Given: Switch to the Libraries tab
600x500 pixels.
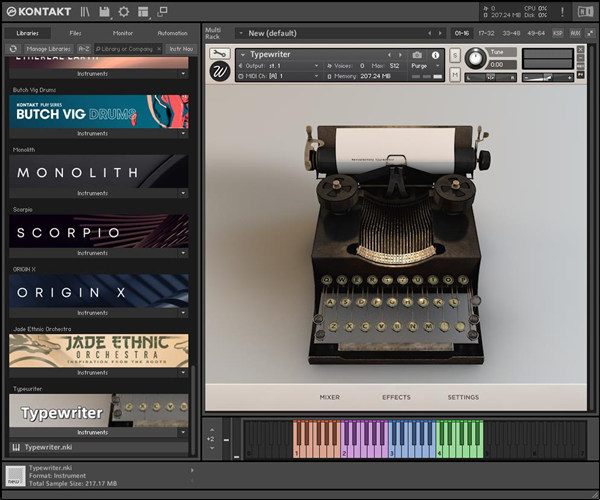Looking at the screenshot, I should 28,33.
